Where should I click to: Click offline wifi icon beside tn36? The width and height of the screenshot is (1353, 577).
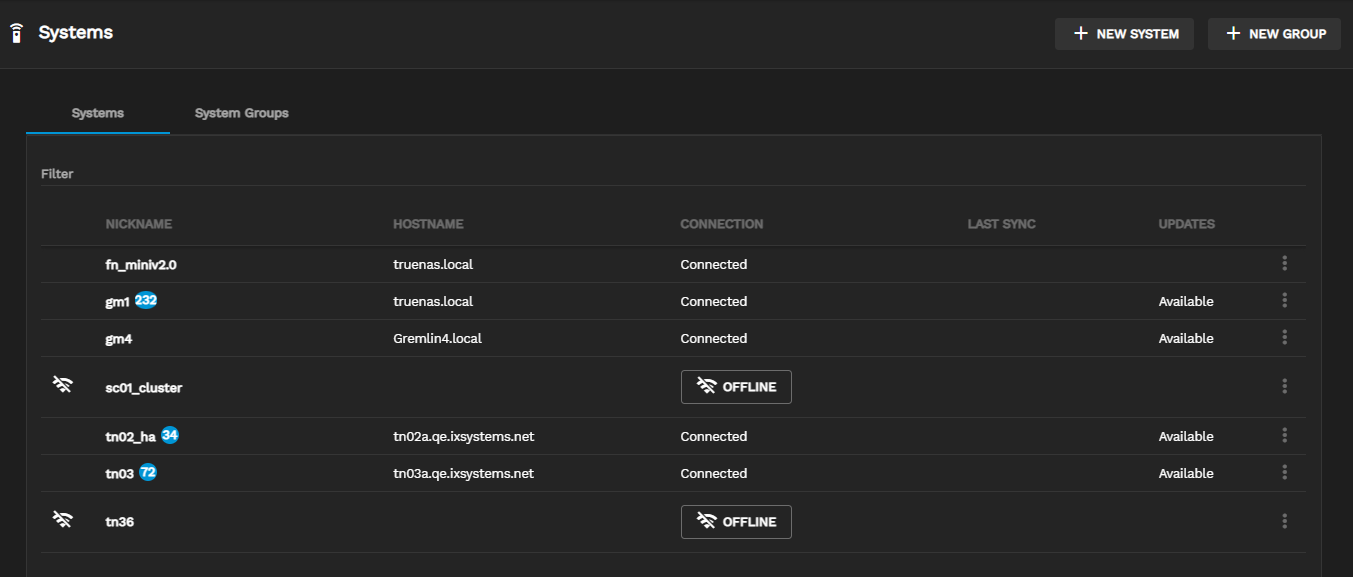click(x=63, y=521)
